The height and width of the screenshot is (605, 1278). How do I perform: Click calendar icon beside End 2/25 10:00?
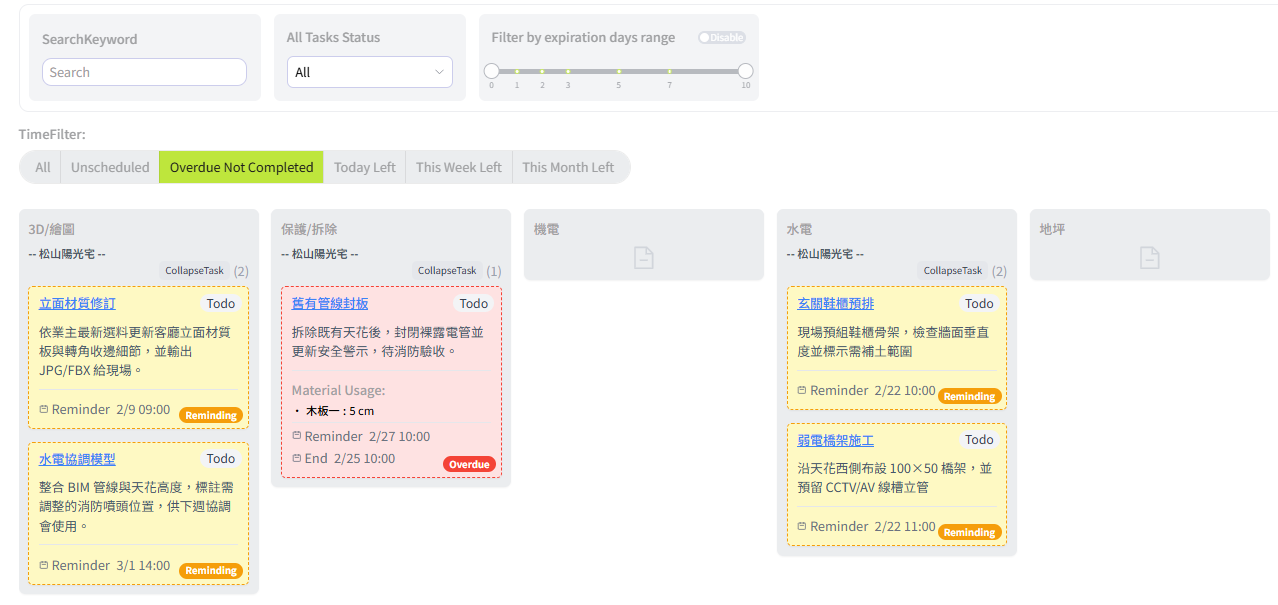coord(296,459)
